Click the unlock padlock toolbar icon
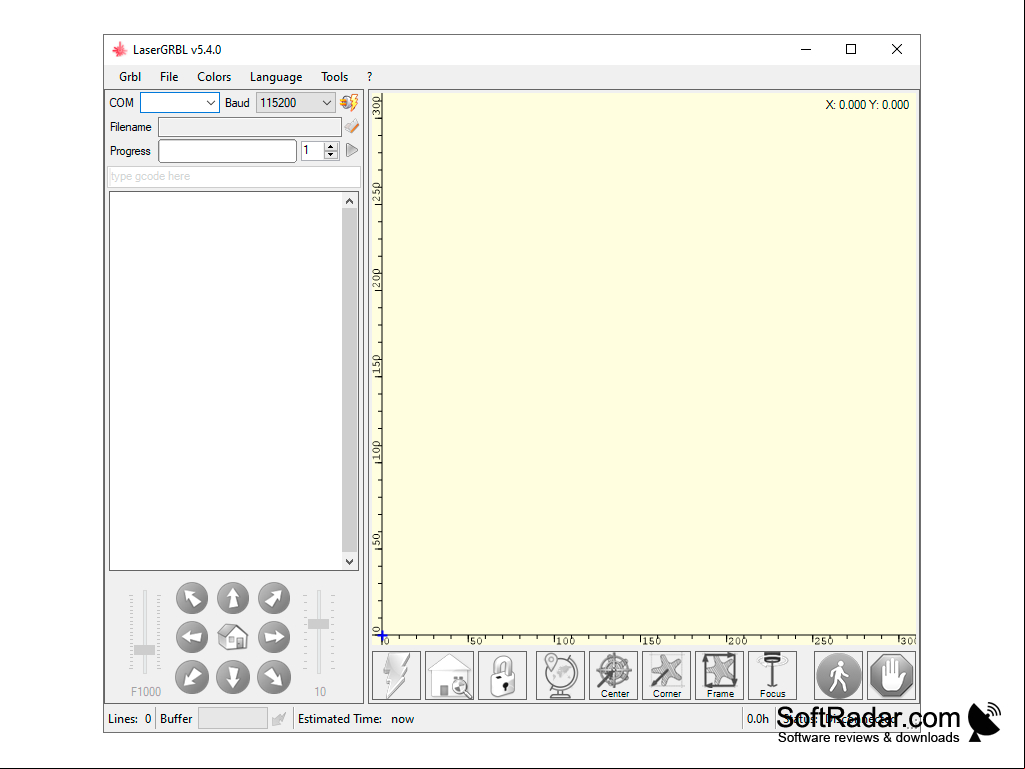This screenshot has height=769, width=1025. (502, 675)
